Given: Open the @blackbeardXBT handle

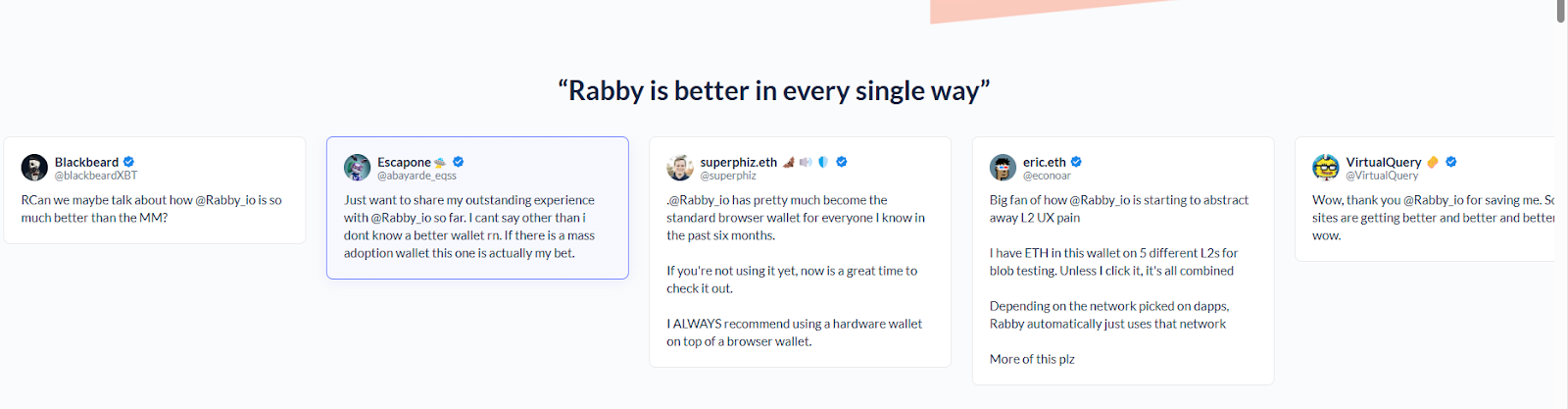Looking at the screenshot, I should (x=96, y=176).
